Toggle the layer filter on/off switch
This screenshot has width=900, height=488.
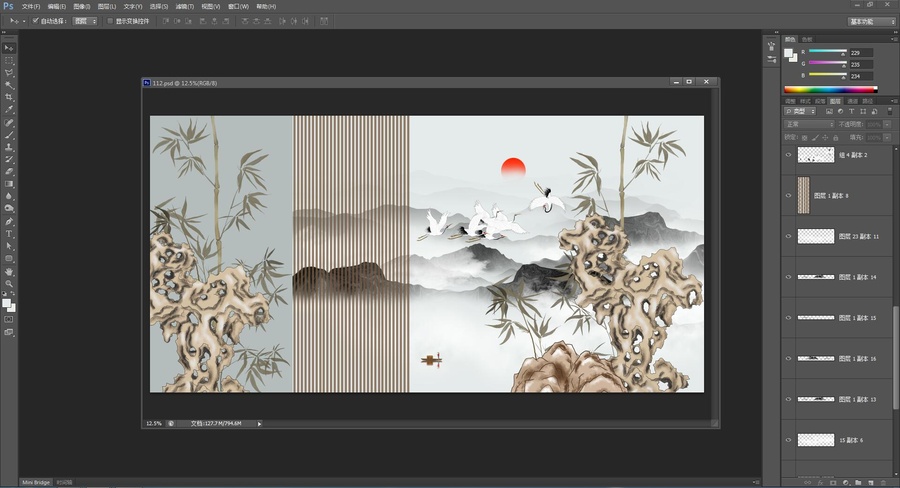tap(890, 111)
